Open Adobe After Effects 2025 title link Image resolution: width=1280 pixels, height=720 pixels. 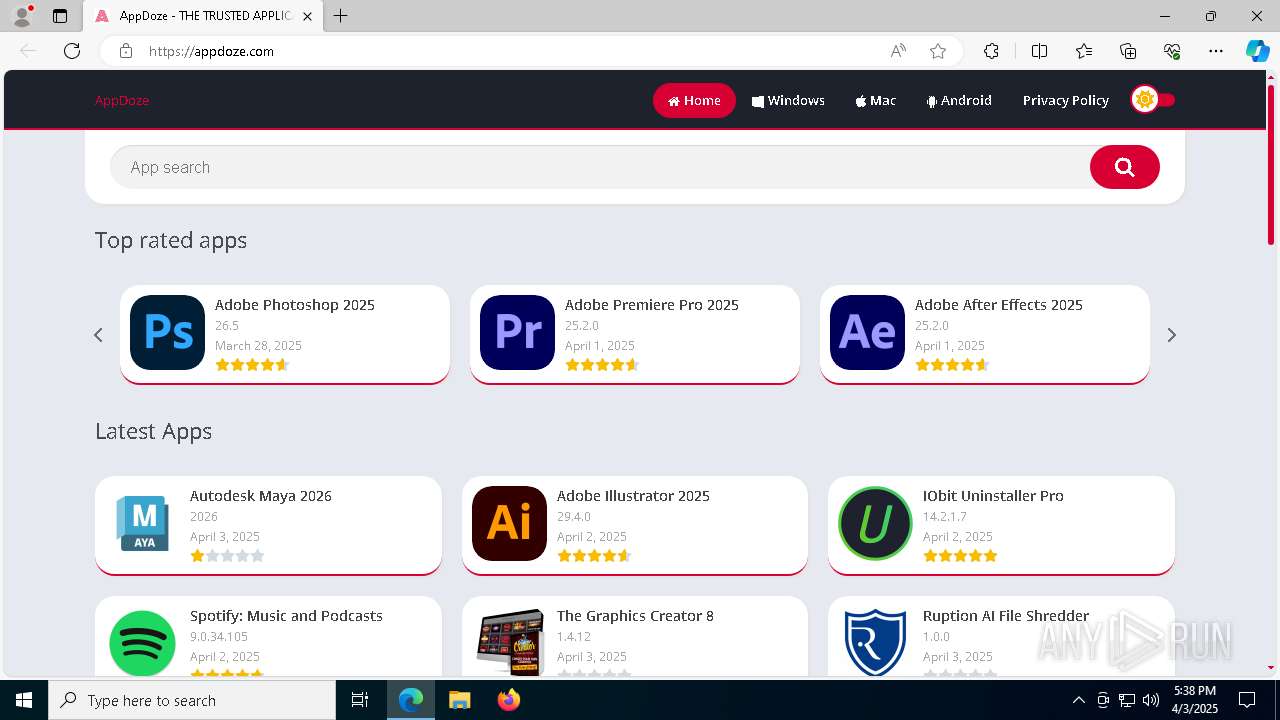(999, 305)
